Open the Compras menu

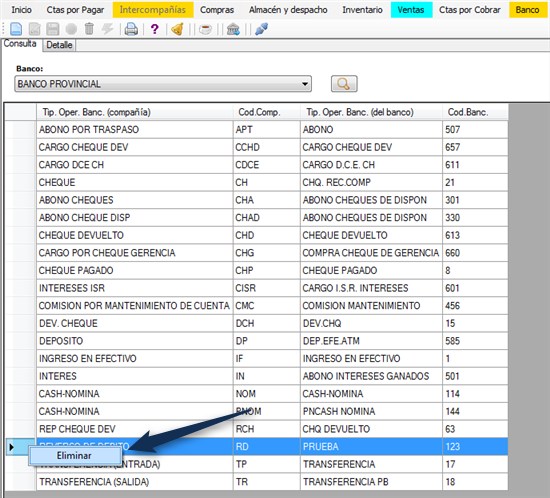coord(217,10)
